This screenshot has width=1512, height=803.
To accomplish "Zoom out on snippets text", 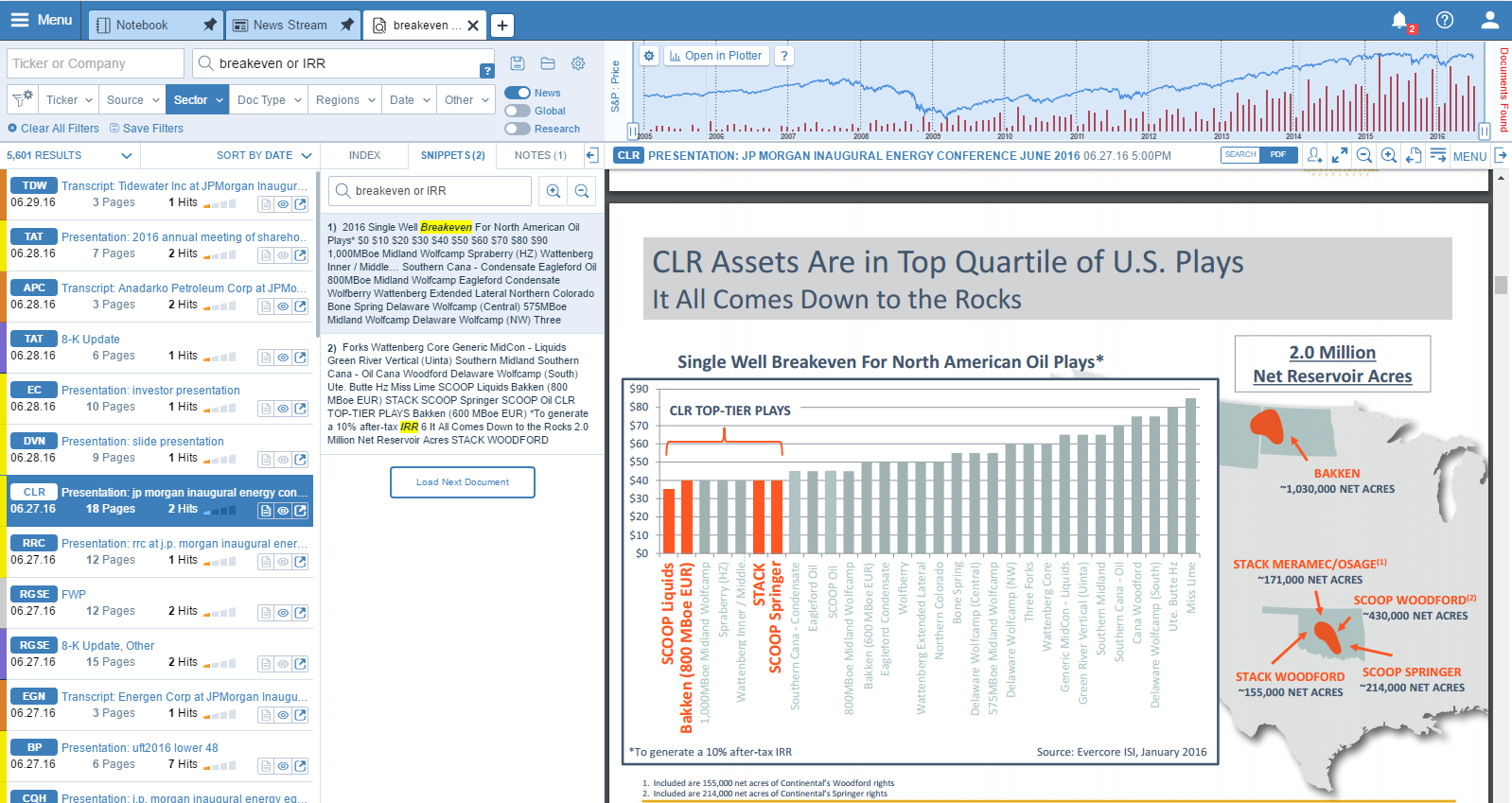I will pos(582,191).
